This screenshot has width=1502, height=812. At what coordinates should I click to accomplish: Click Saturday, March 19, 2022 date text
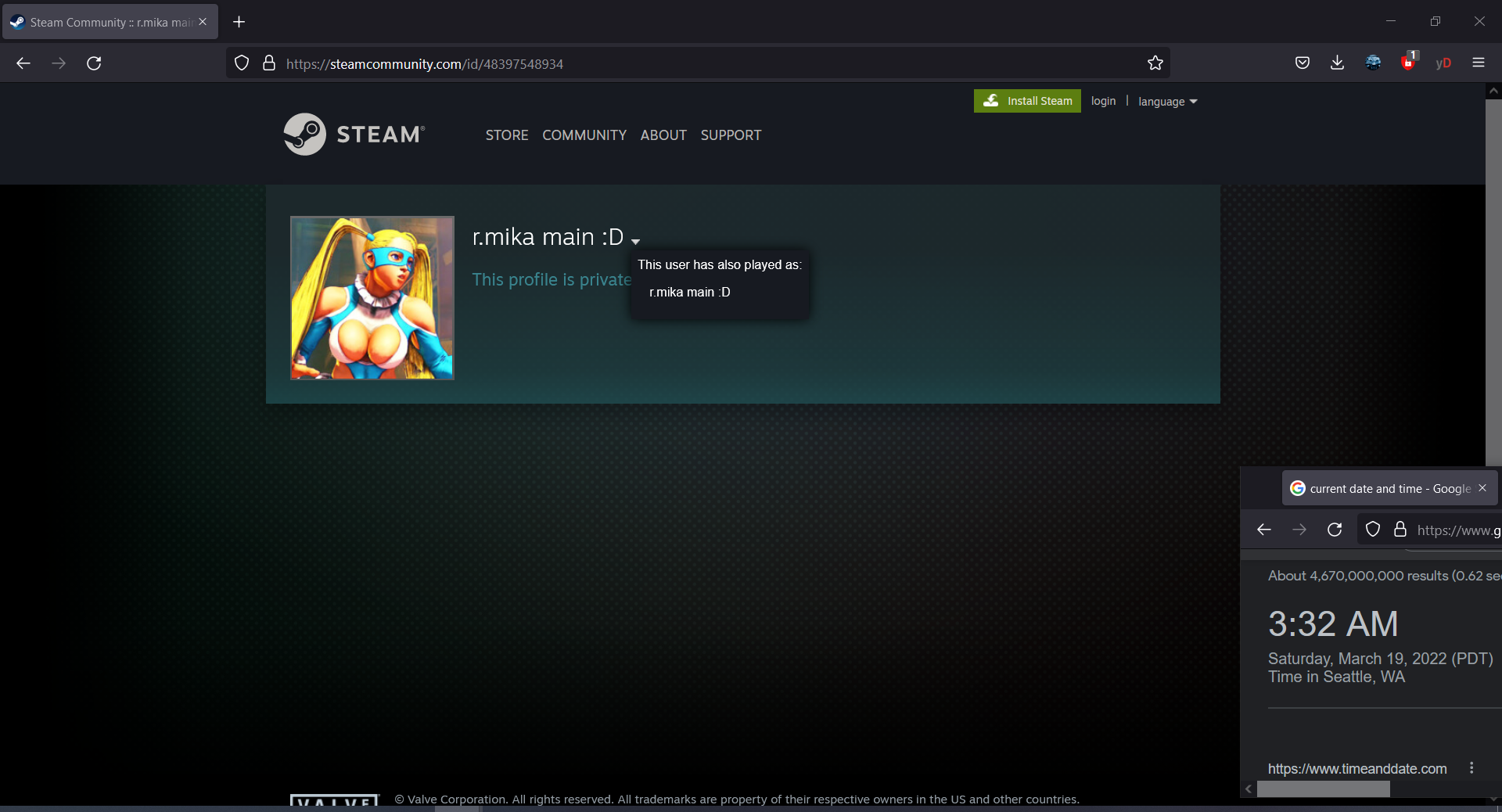click(x=1381, y=659)
